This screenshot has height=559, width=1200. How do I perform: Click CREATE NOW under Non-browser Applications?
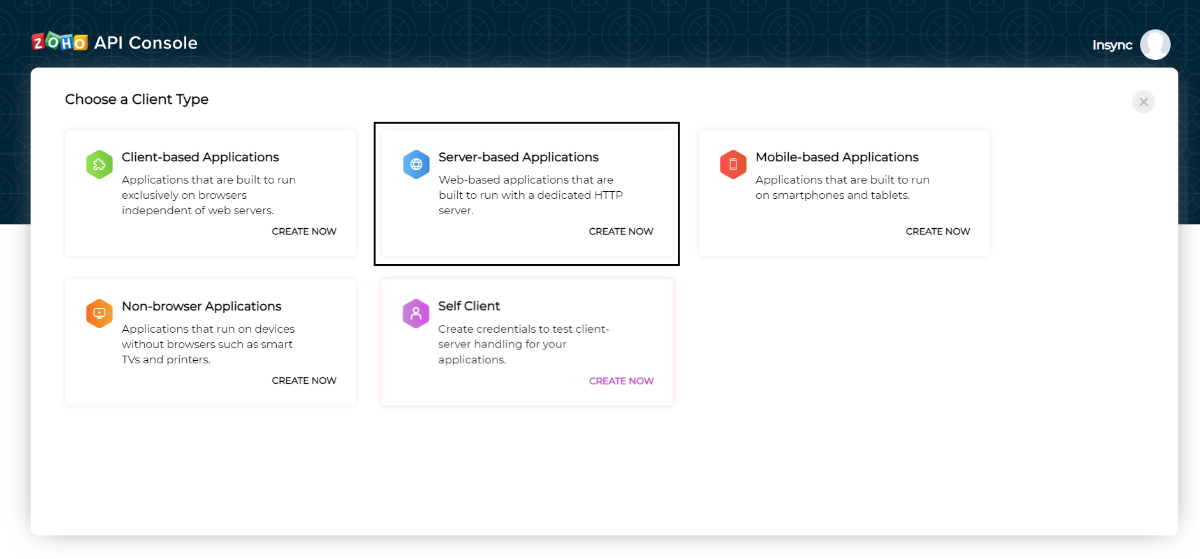coord(304,381)
